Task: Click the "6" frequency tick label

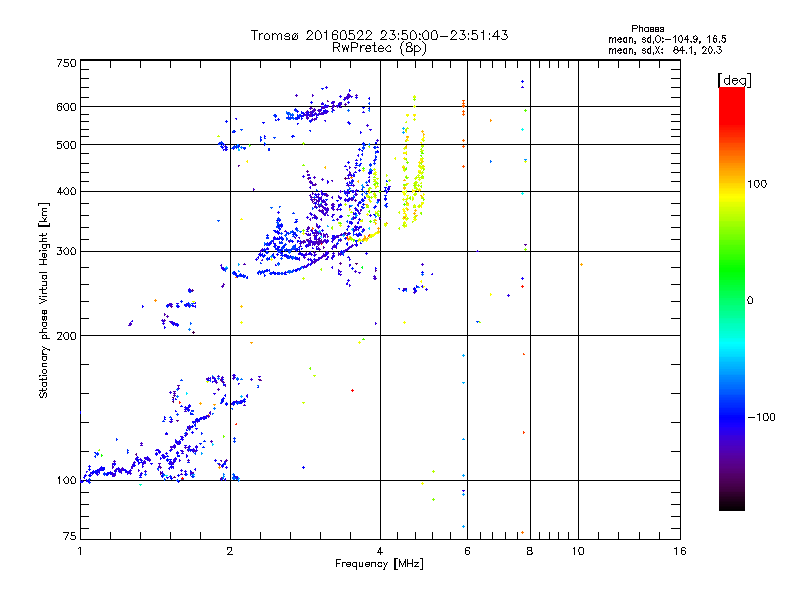Action: (x=467, y=551)
